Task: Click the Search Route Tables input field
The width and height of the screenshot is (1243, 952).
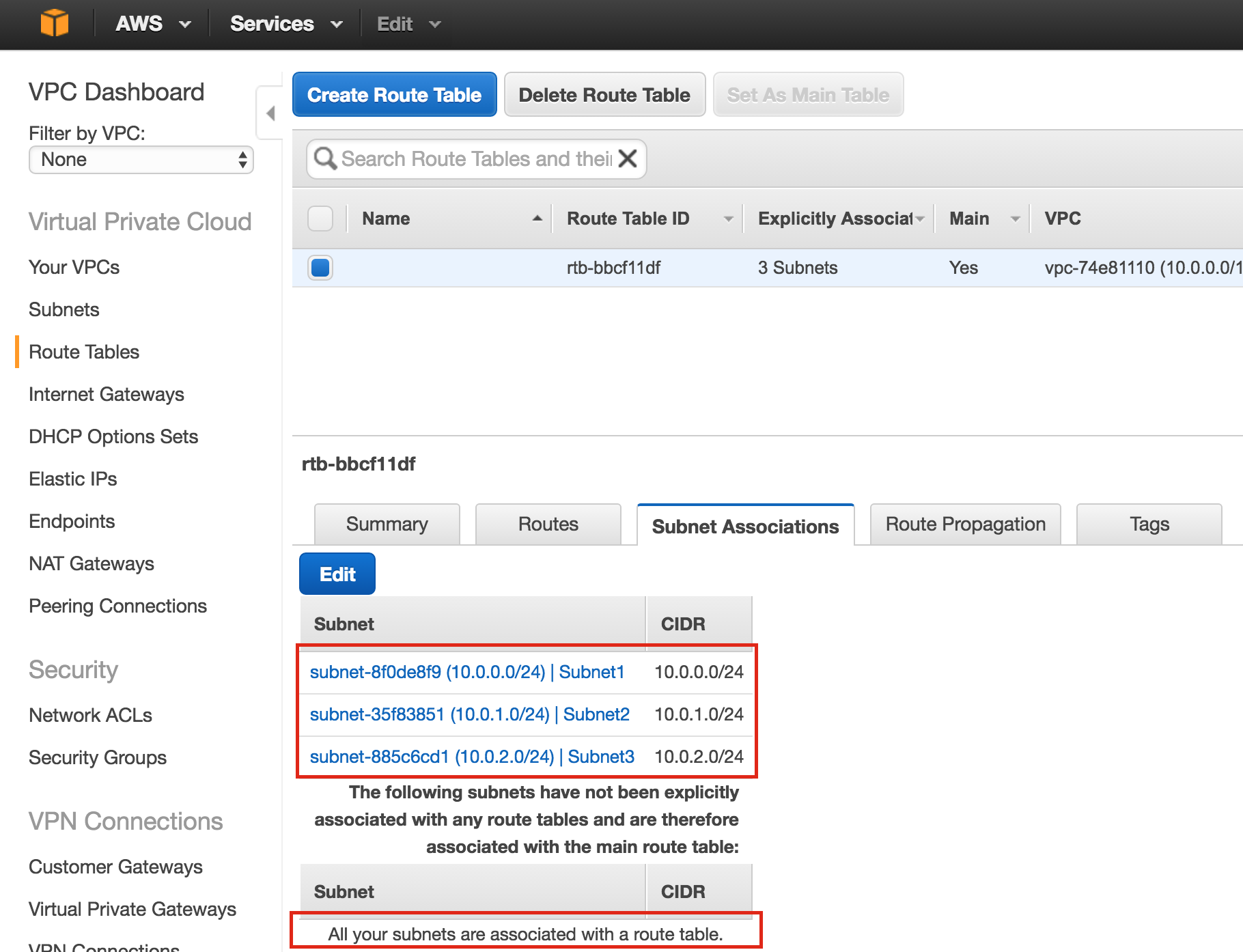Action: click(477, 159)
